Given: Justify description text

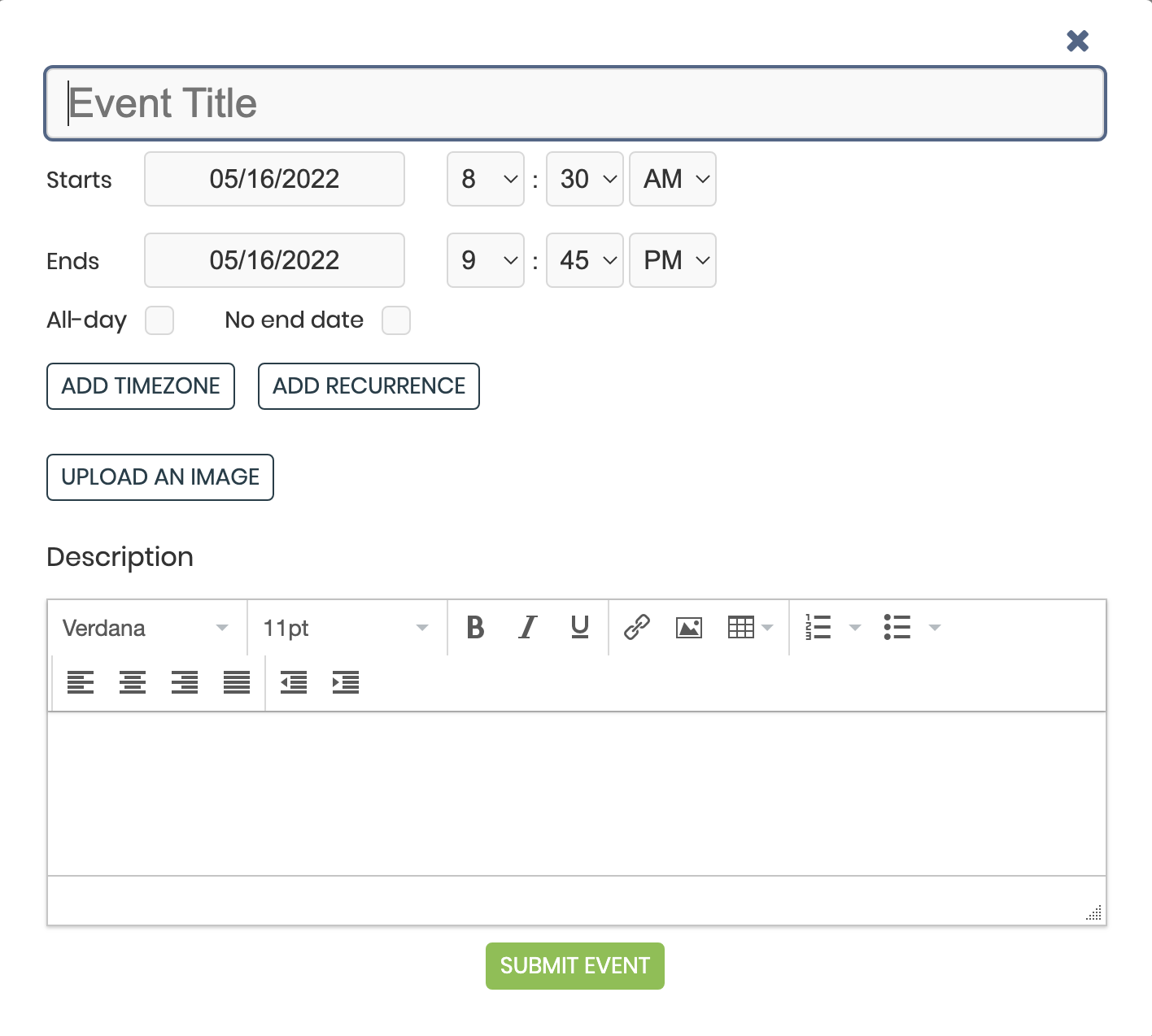Looking at the screenshot, I should 237,683.
